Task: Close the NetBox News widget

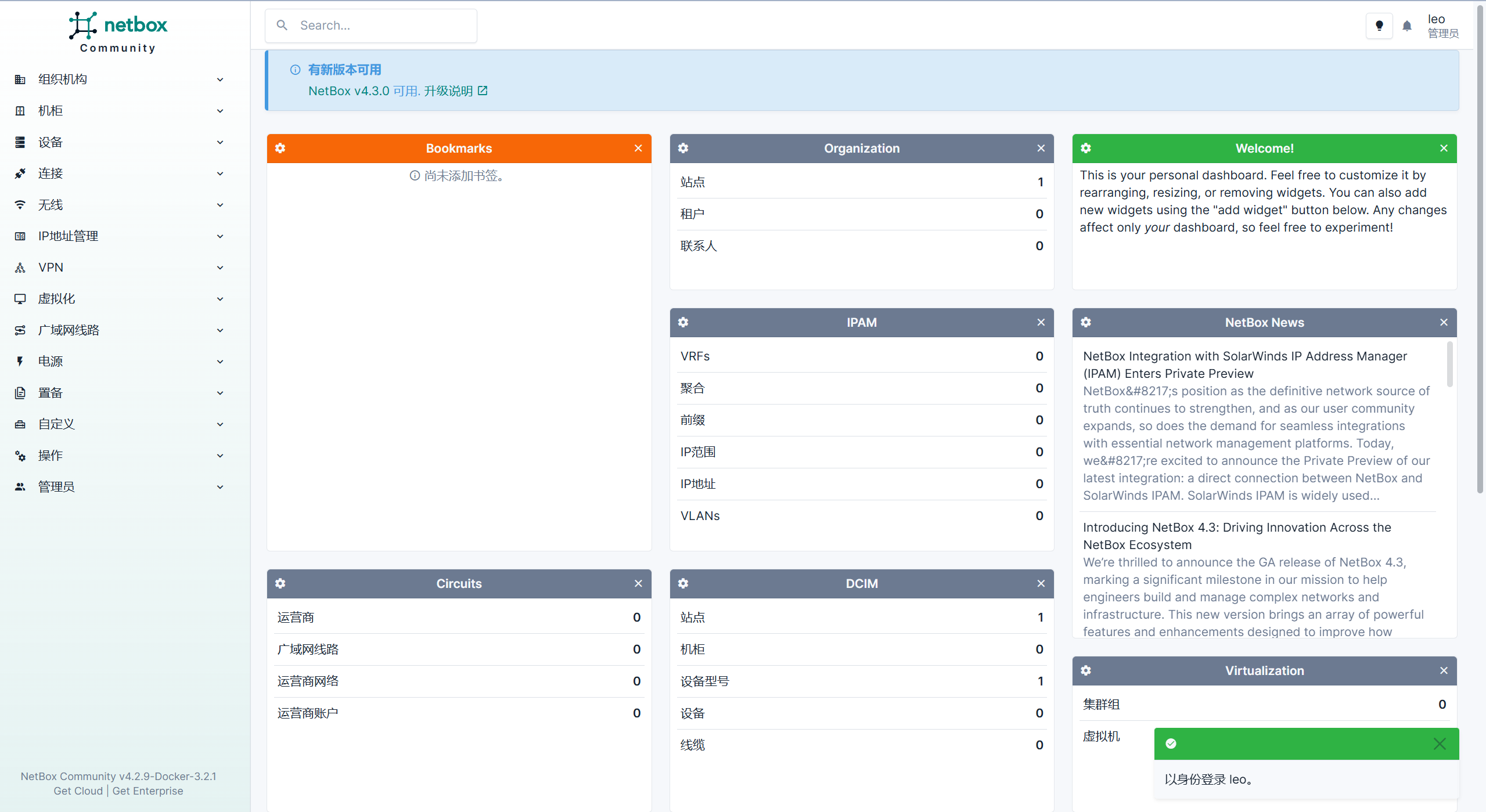Action: pyautogui.click(x=1444, y=322)
